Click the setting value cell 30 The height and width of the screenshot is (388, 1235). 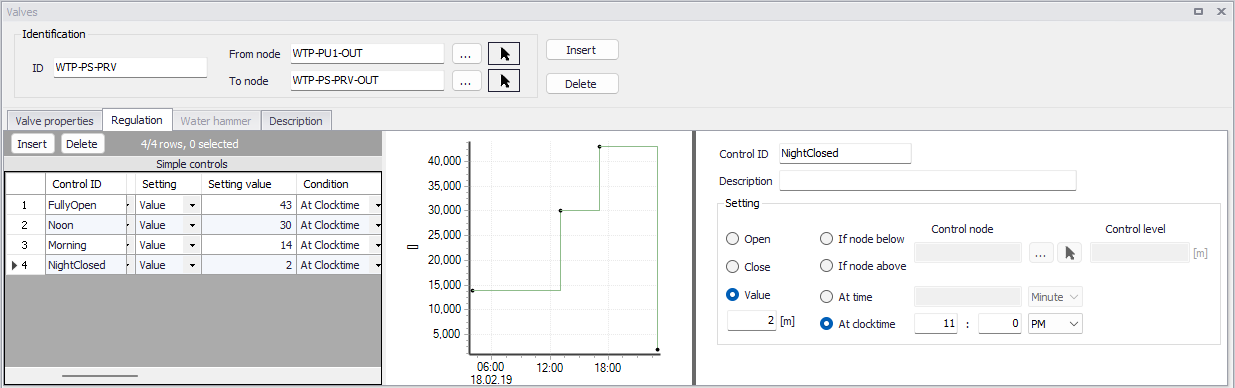(x=249, y=225)
